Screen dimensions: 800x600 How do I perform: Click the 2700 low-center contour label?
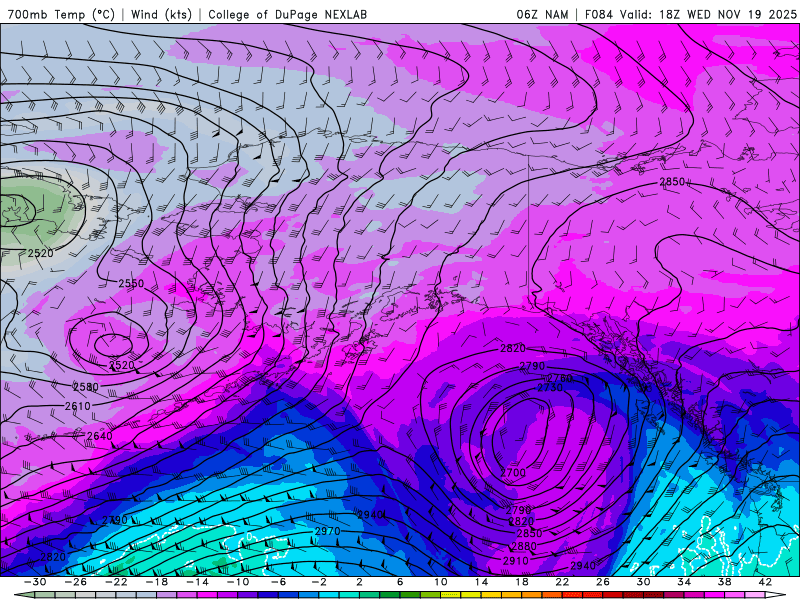pyautogui.click(x=513, y=472)
